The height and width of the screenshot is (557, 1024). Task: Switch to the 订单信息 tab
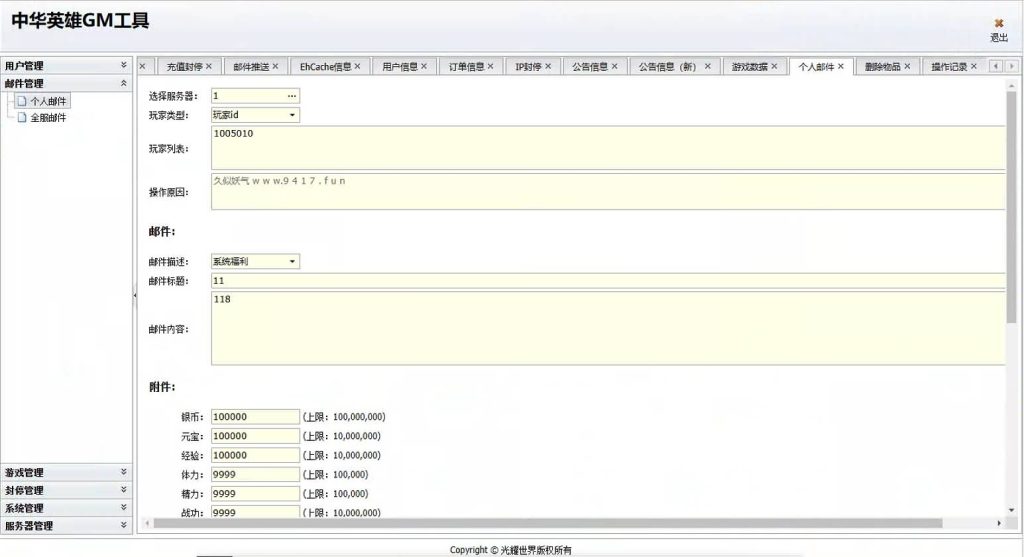coord(466,67)
